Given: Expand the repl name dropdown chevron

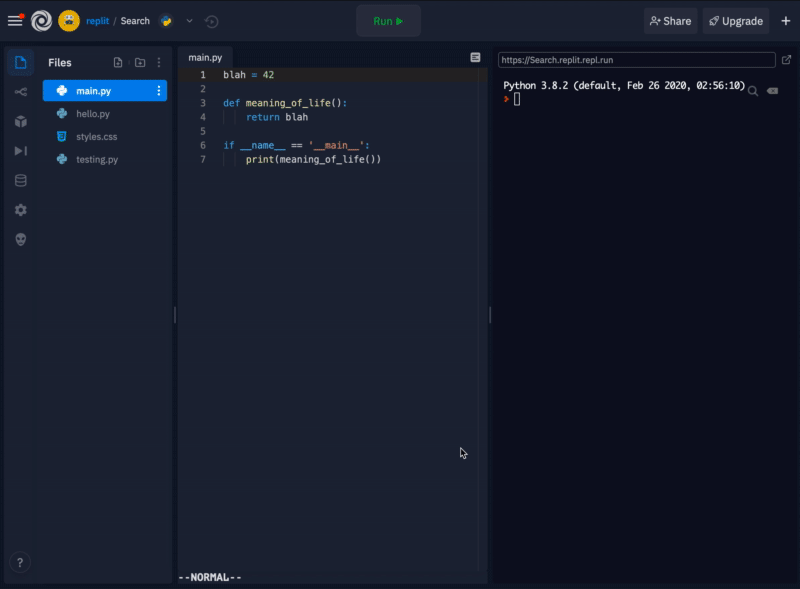Looking at the screenshot, I should 189,21.
